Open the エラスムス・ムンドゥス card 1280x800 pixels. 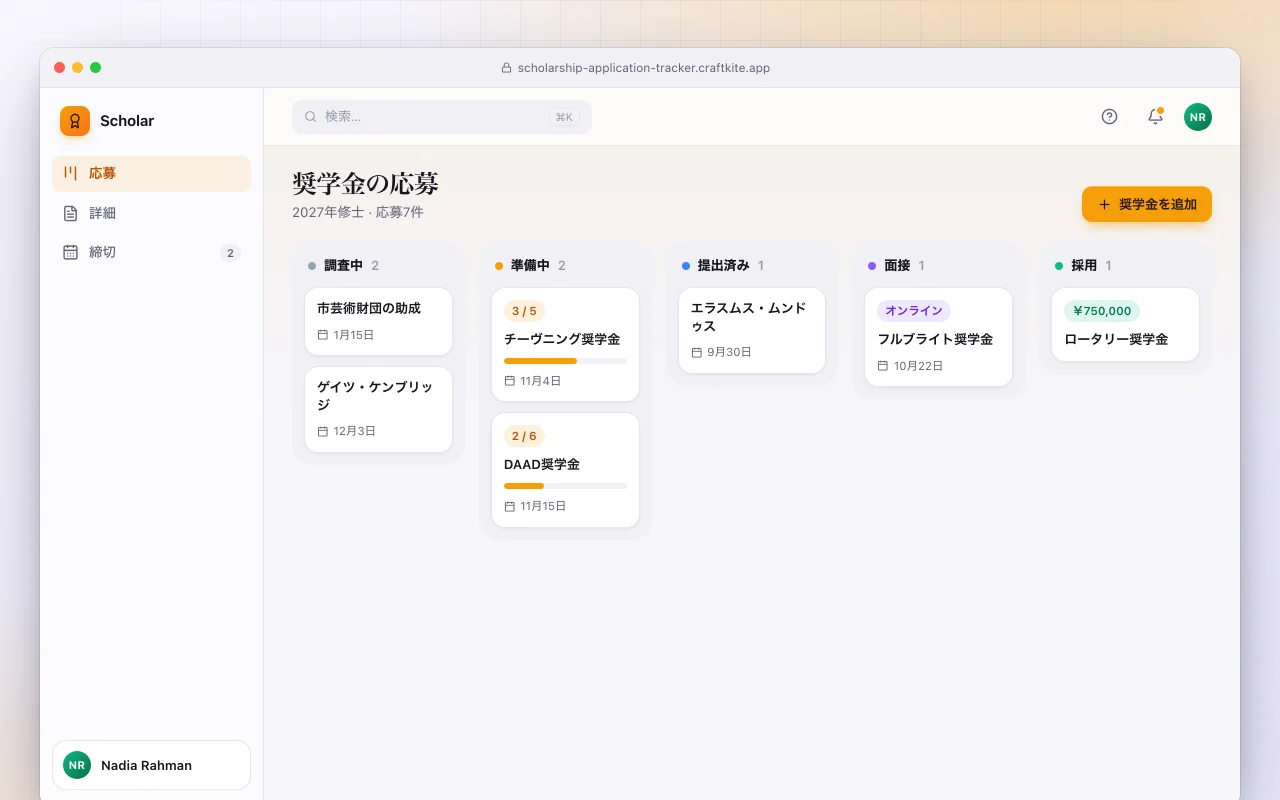tap(752, 330)
